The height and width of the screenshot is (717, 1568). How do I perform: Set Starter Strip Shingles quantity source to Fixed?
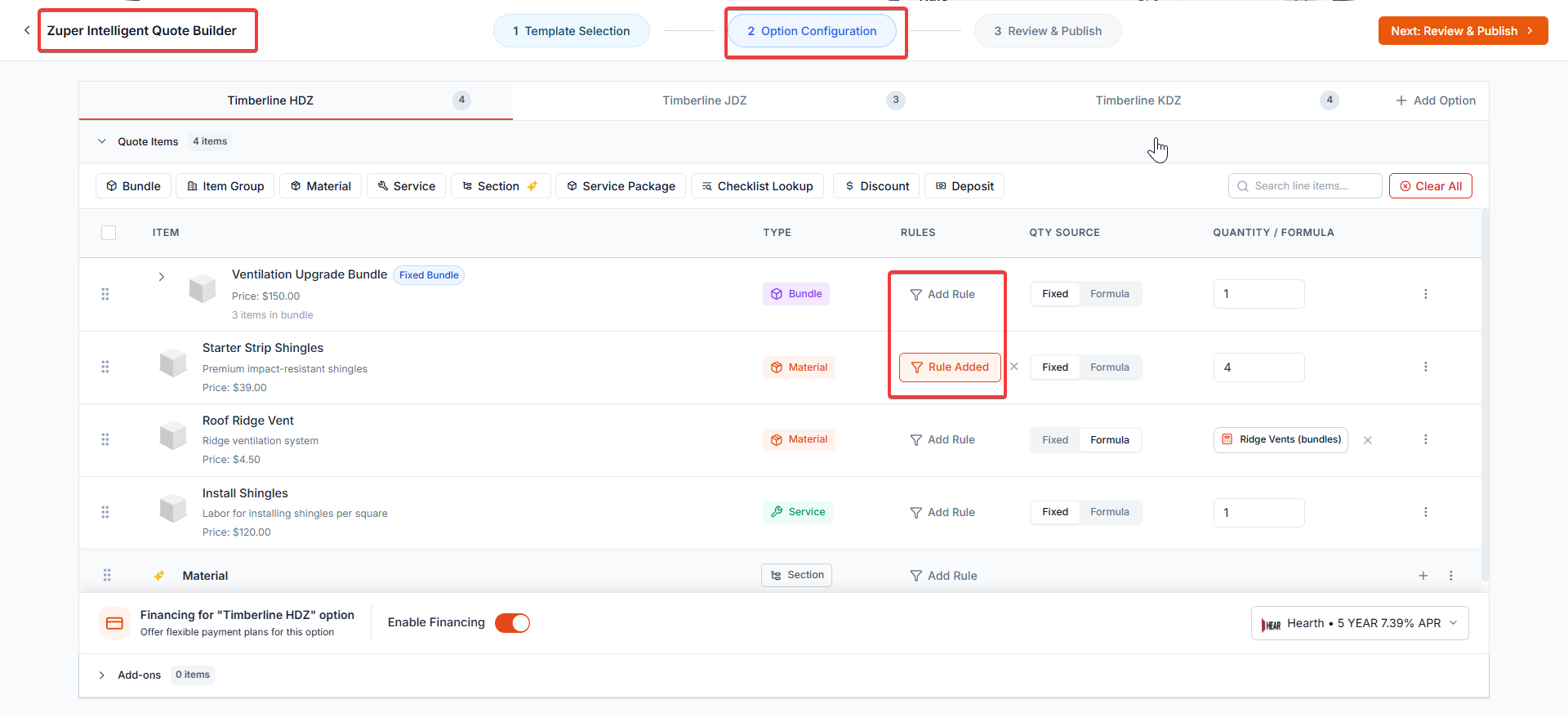[1055, 367]
